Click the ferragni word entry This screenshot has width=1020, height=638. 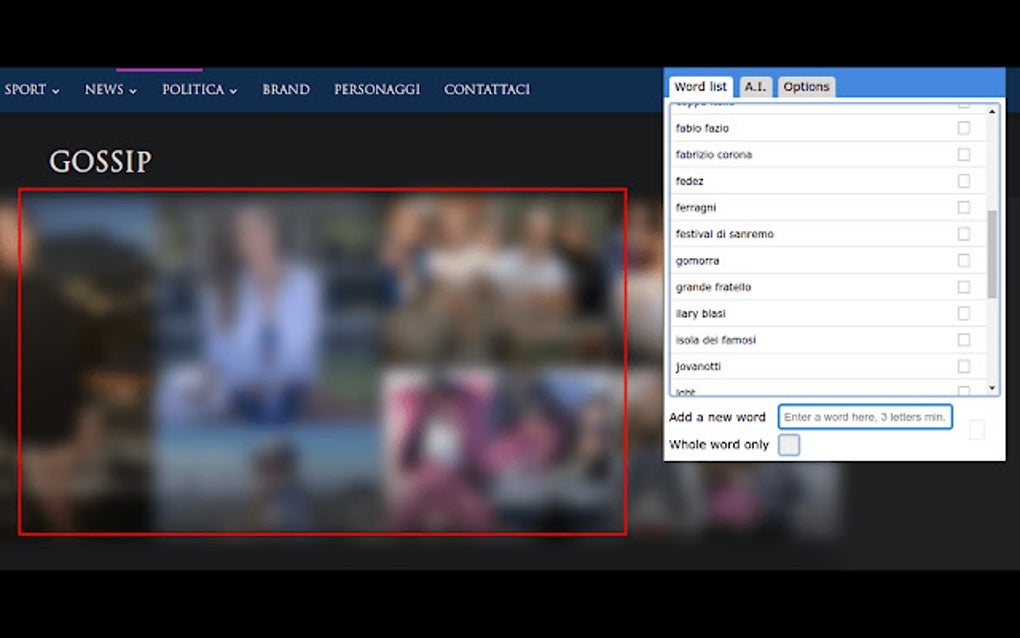695,207
